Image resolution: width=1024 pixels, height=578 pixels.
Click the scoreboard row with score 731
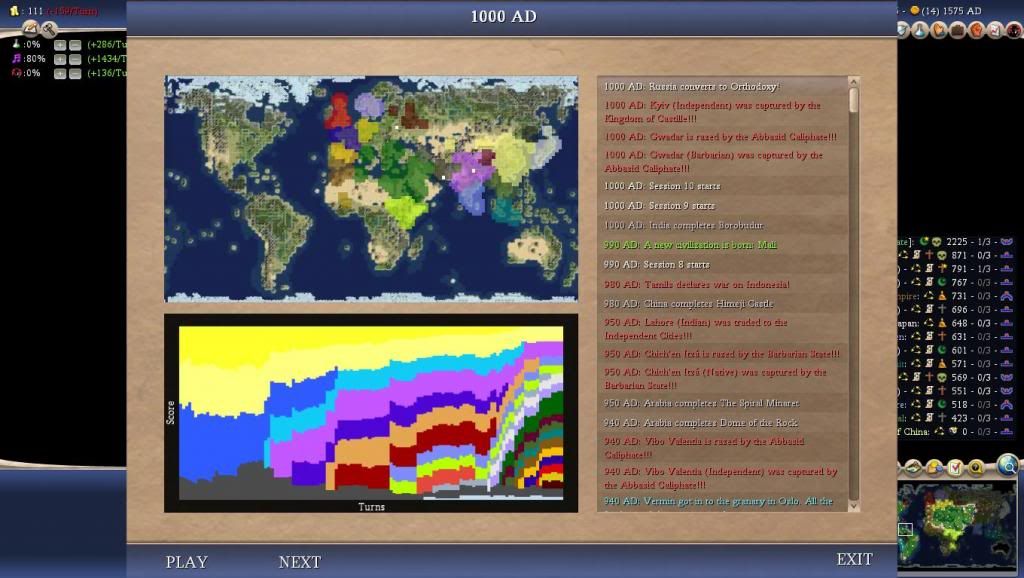click(956, 296)
